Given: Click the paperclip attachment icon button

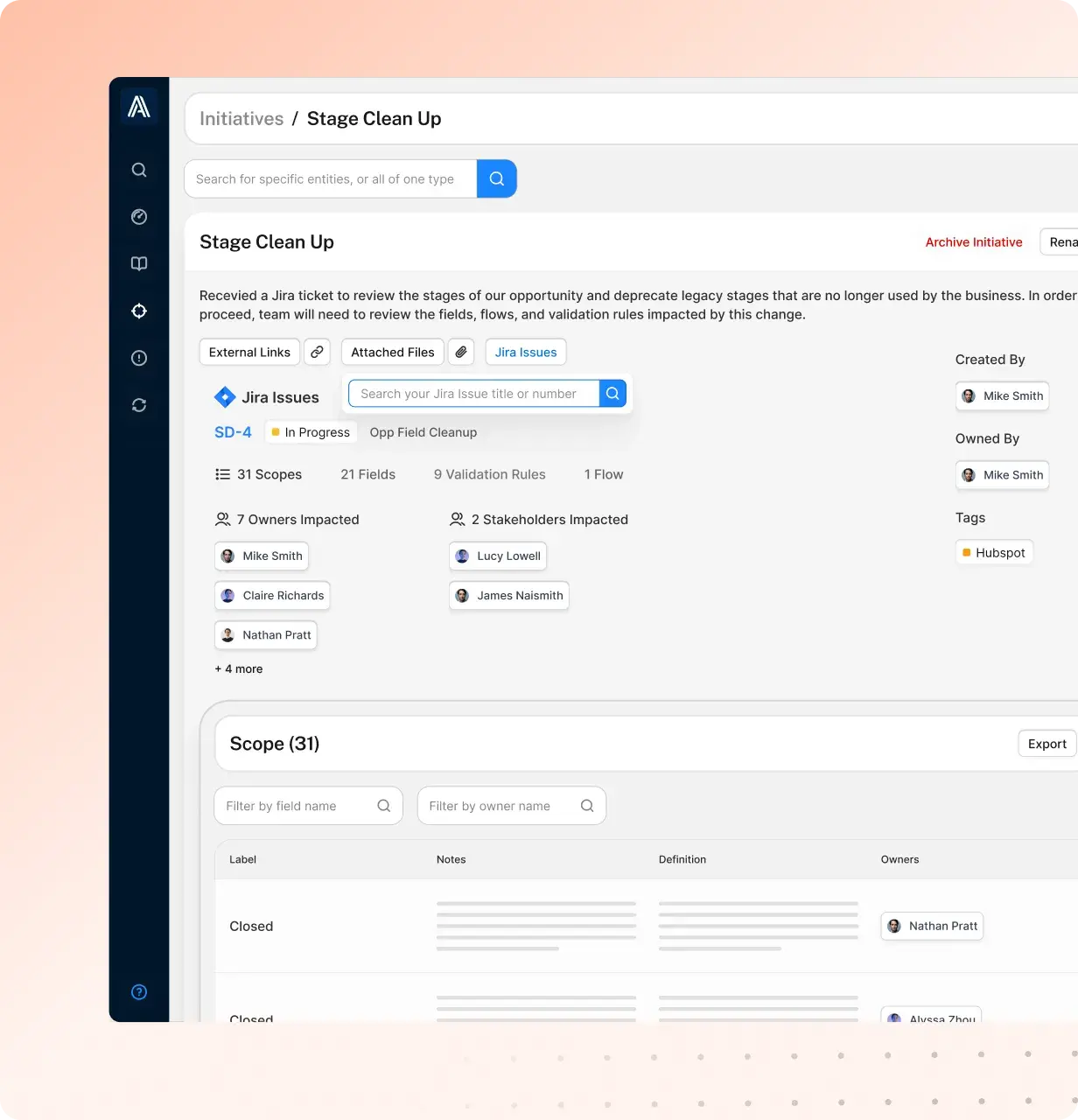Looking at the screenshot, I should [461, 352].
